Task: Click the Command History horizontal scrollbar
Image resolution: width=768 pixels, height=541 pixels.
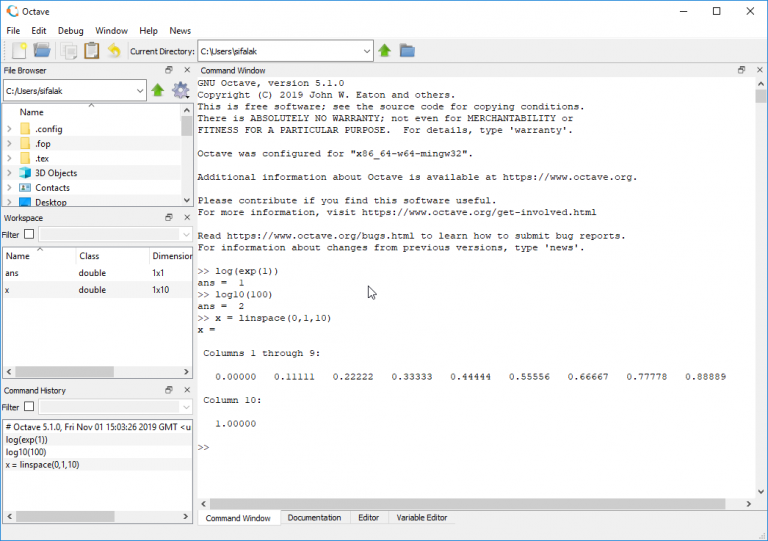Action: pos(65,517)
